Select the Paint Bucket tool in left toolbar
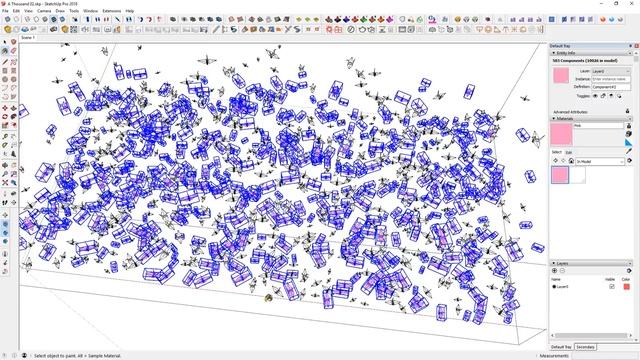Viewport: 640px width, 360px height. click(x=5, y=51)
